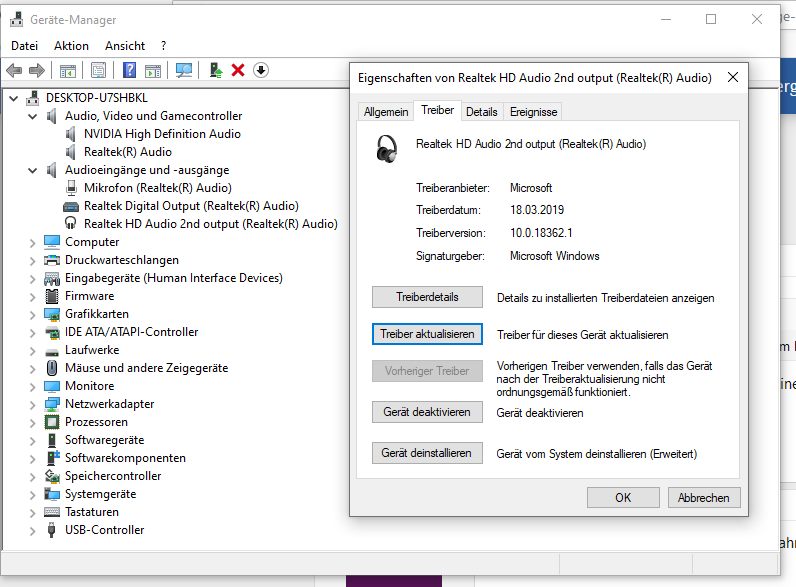
Task: Collapse Audio, Video und Gamecontroller
Action: point(32,116)
